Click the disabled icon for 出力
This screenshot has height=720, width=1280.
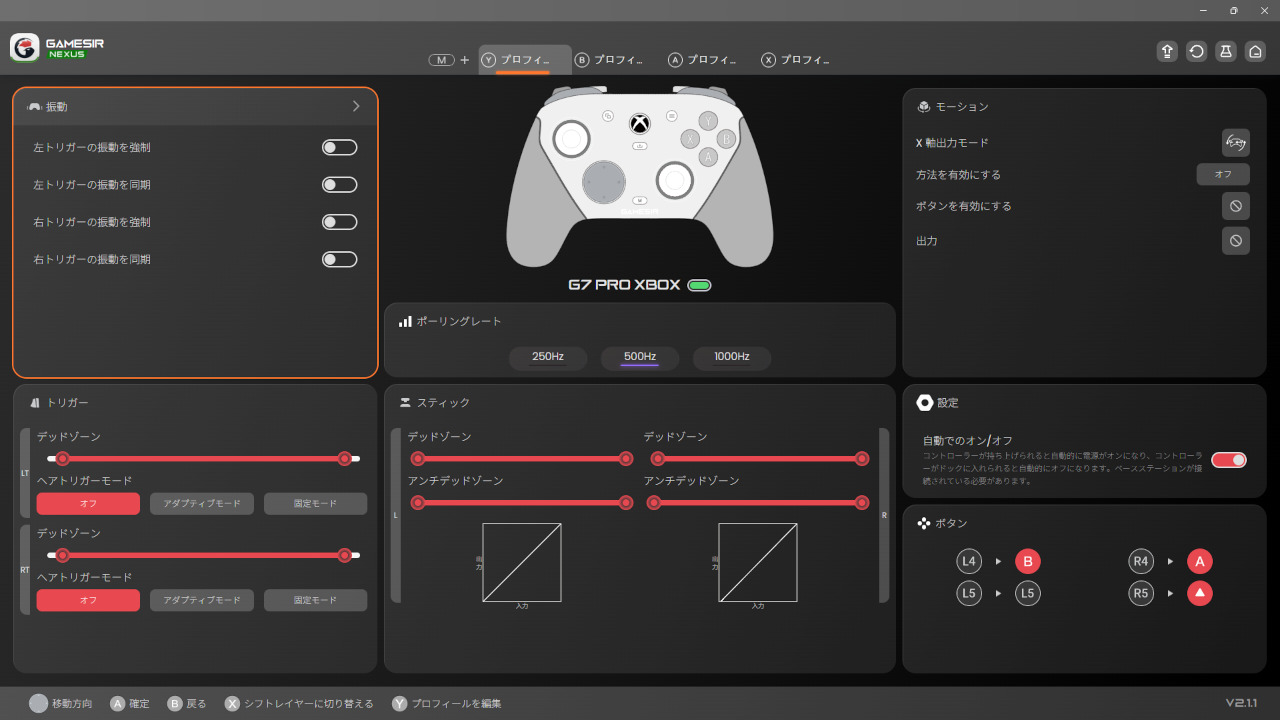pos(1236,241)
